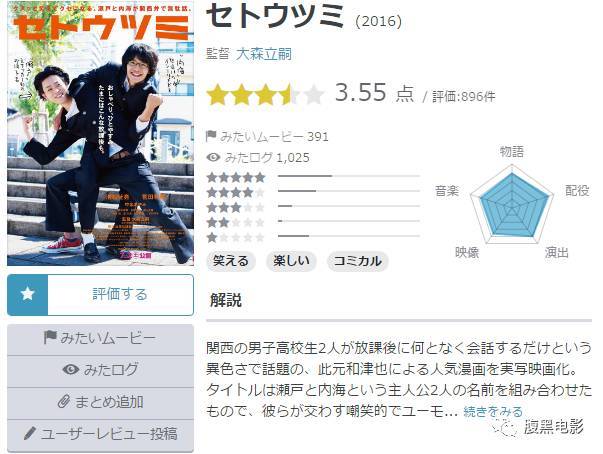This screenshot has width=603, height=454.
Task: Click the pencil icon in ユーザーレビュー投稿
Action: [x=30, y=434]
